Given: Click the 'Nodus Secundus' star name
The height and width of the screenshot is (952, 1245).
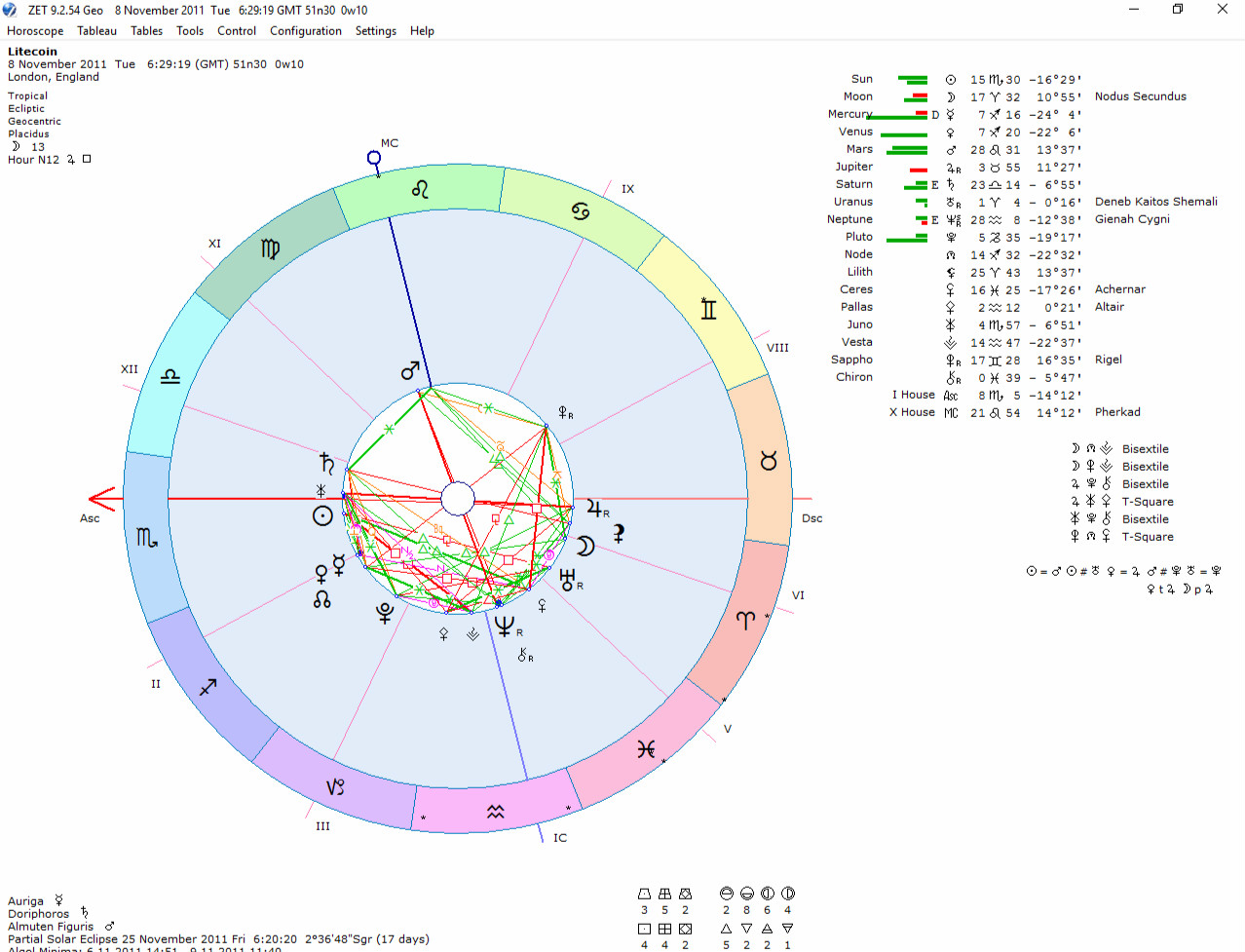Looking at the screenshot, I should [x=1141, y=96].
